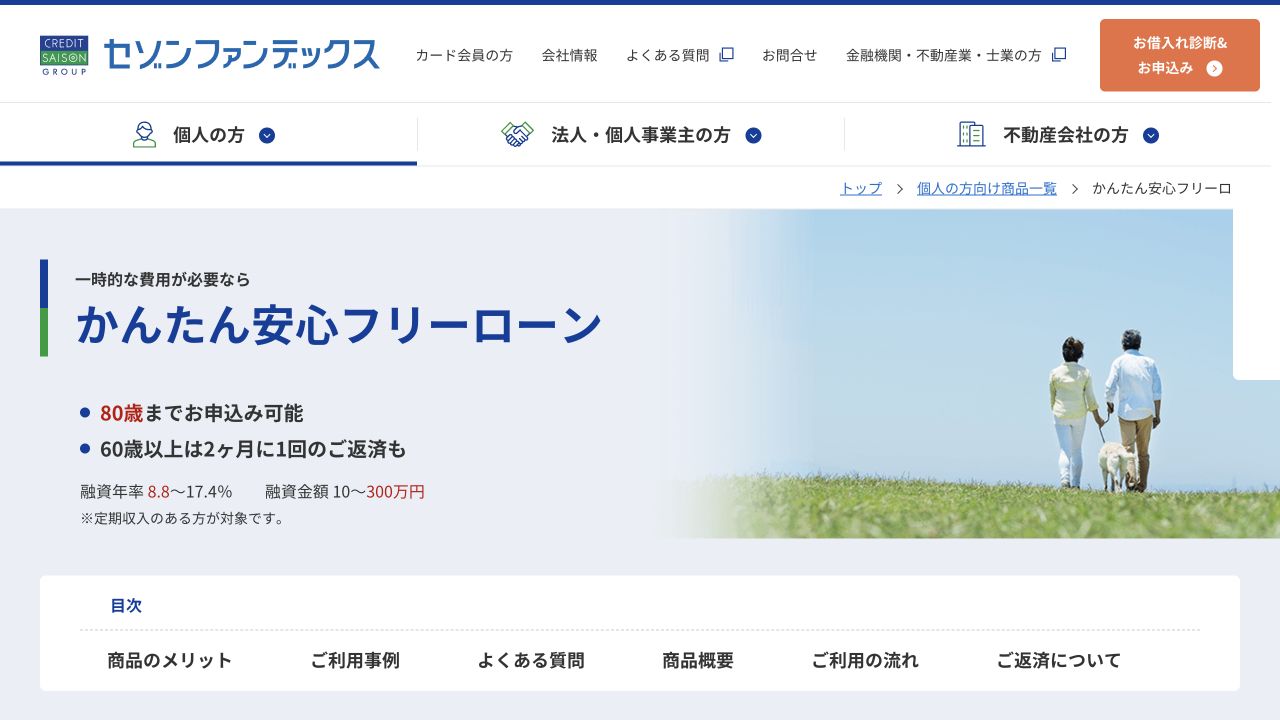Expand the 不動産会社の方 dropdown chevron
1280x720 pixels.
(1151, 135)
